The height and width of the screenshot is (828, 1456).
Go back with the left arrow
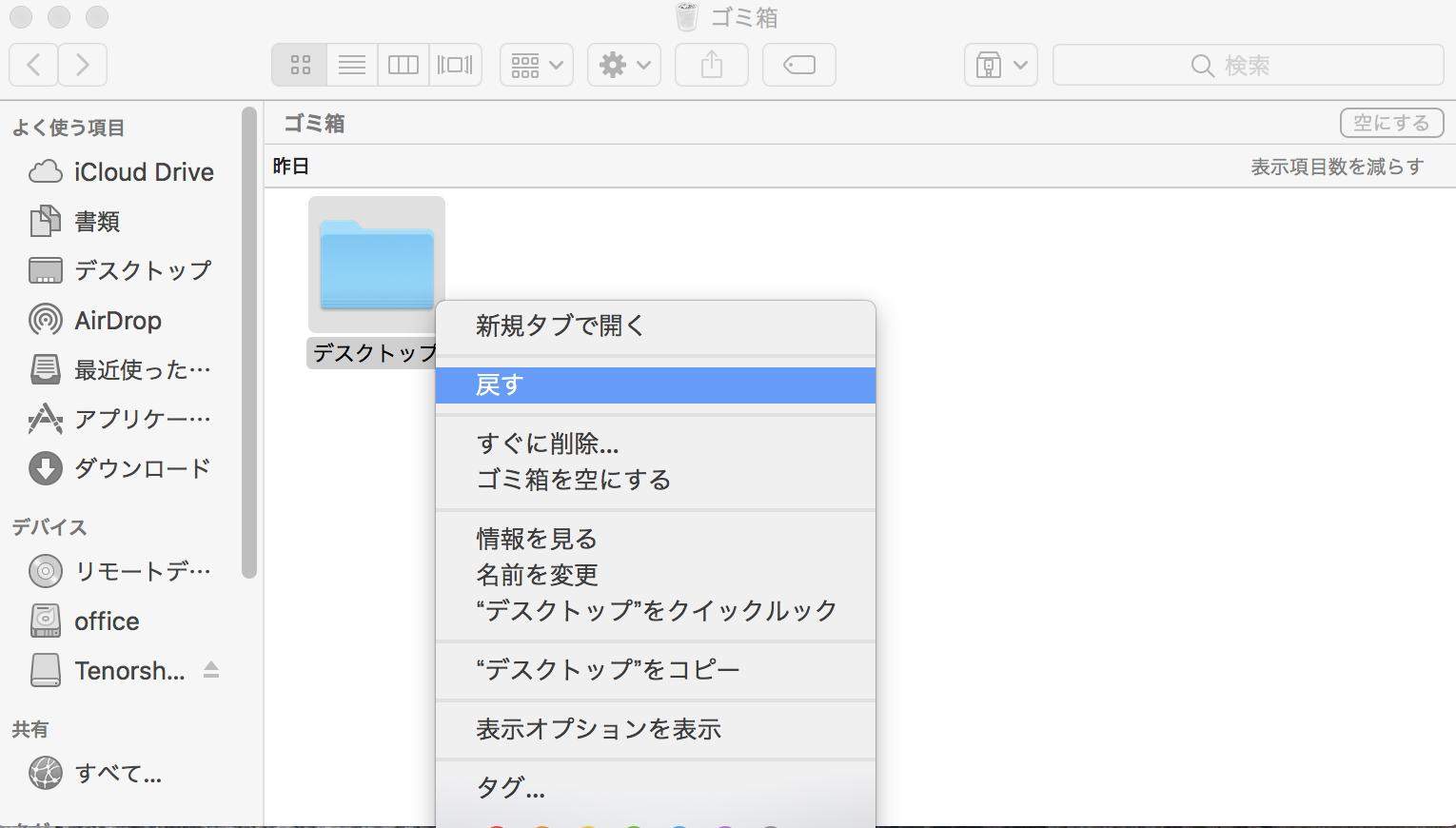(33, 65)
